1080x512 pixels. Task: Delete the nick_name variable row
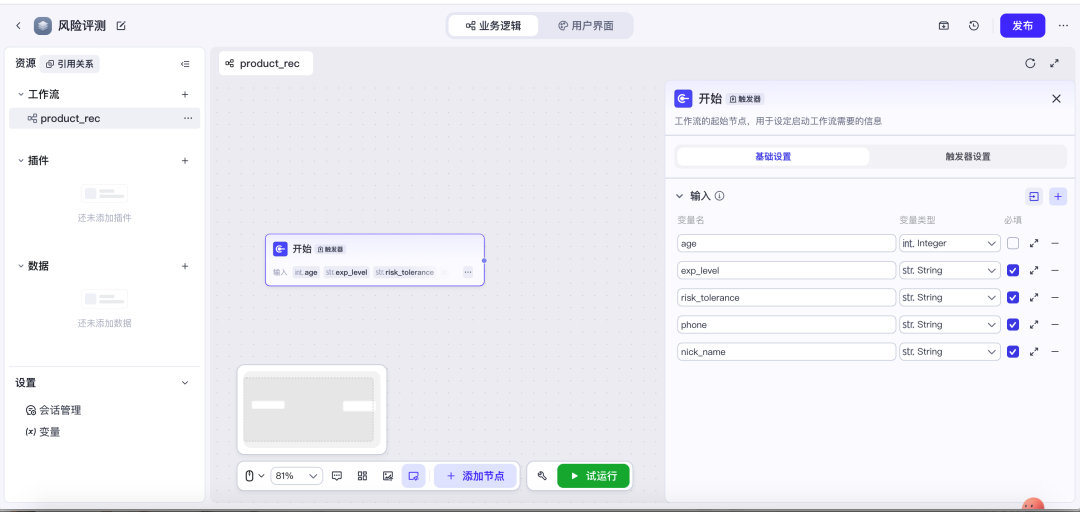click(x=1055, y=351)
